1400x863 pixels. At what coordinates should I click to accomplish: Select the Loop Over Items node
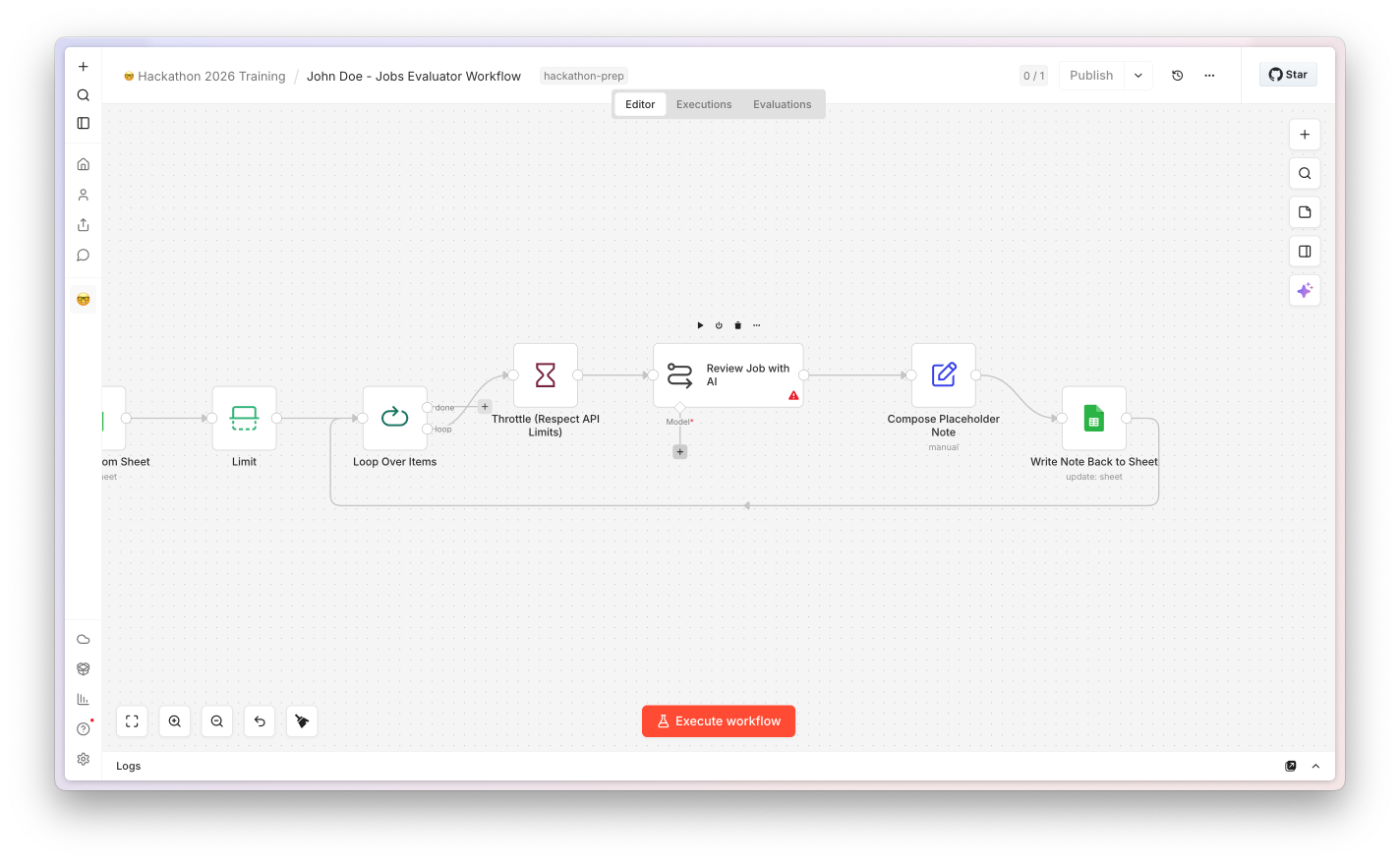394,418
